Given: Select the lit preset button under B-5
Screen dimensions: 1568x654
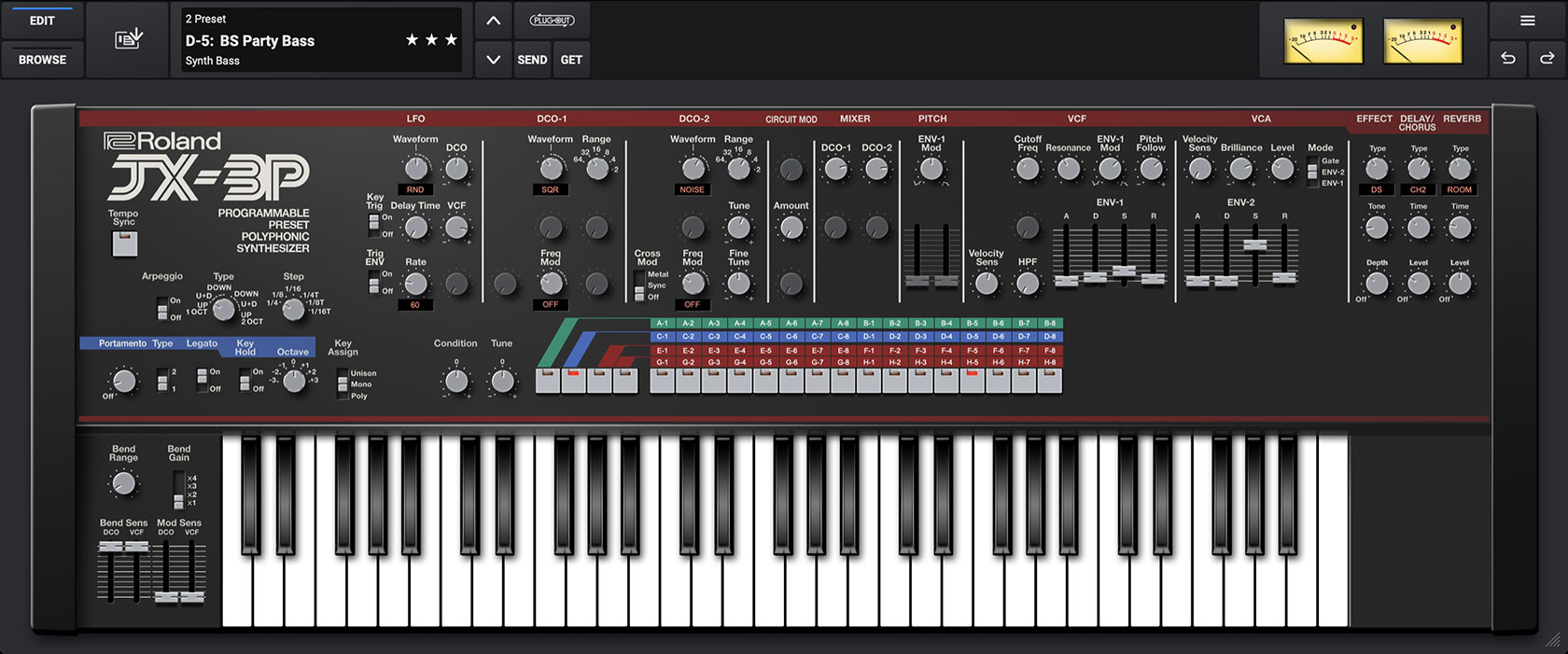Looking at the screenshot, I should pos(973,381).
